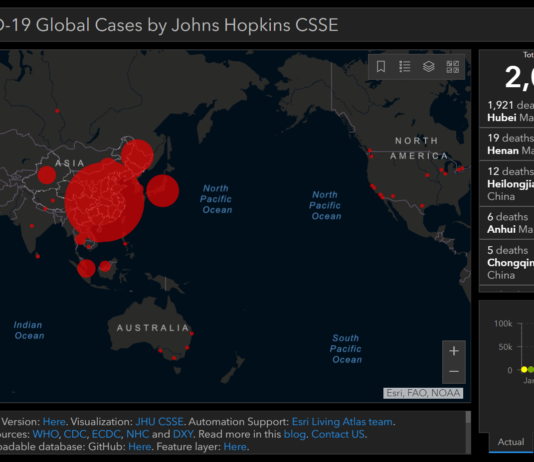Viewport: 534px width, 462px height.
Task: Switch to the Actual chart tab
Action: coord(511,442)
